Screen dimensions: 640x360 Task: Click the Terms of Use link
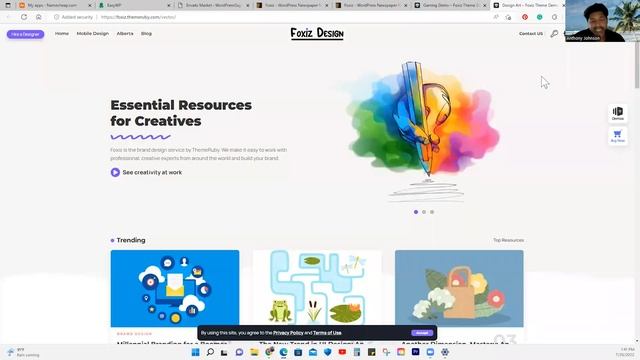tap(327, 333)
